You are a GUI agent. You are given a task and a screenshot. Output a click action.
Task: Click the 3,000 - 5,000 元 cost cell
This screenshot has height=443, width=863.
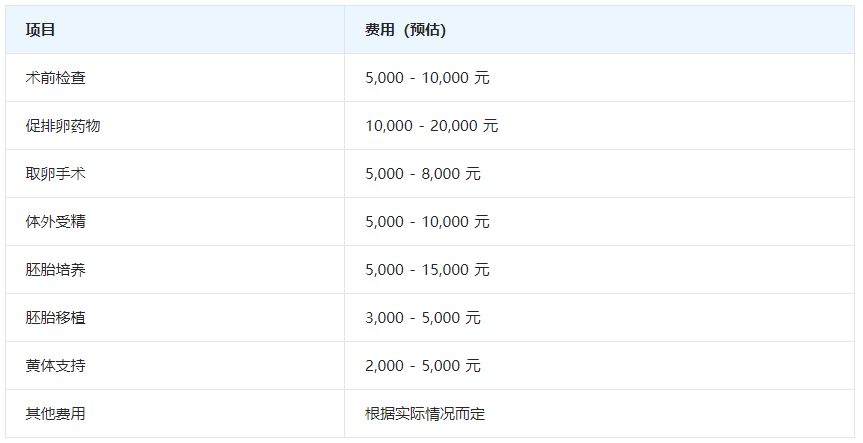click(x=423, y=318)
